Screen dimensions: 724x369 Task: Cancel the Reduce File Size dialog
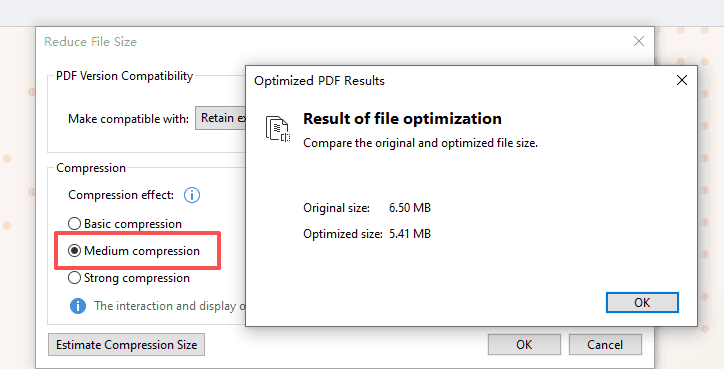605,345
